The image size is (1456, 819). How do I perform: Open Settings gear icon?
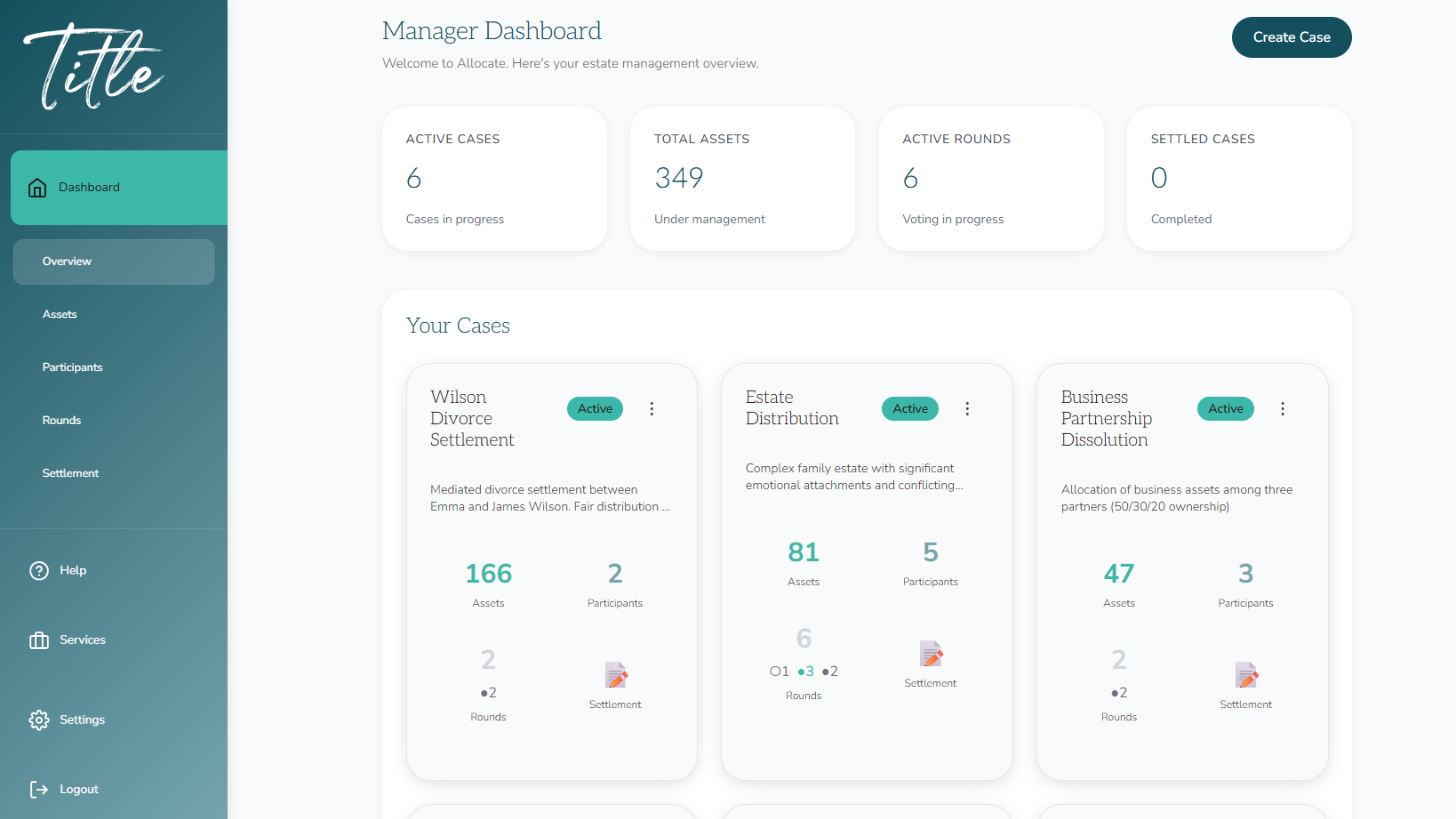[x=39, y=720]
